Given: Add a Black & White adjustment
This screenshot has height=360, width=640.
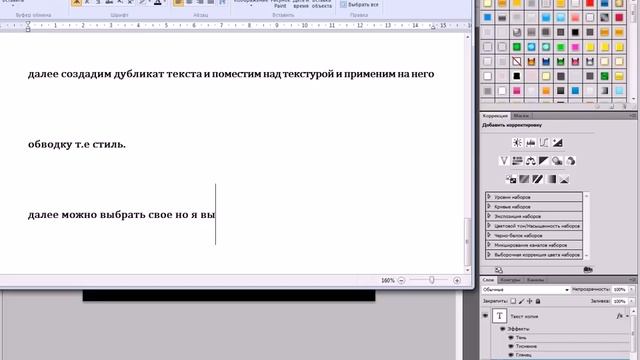Looking at the screenshot, I should (544, 161).
